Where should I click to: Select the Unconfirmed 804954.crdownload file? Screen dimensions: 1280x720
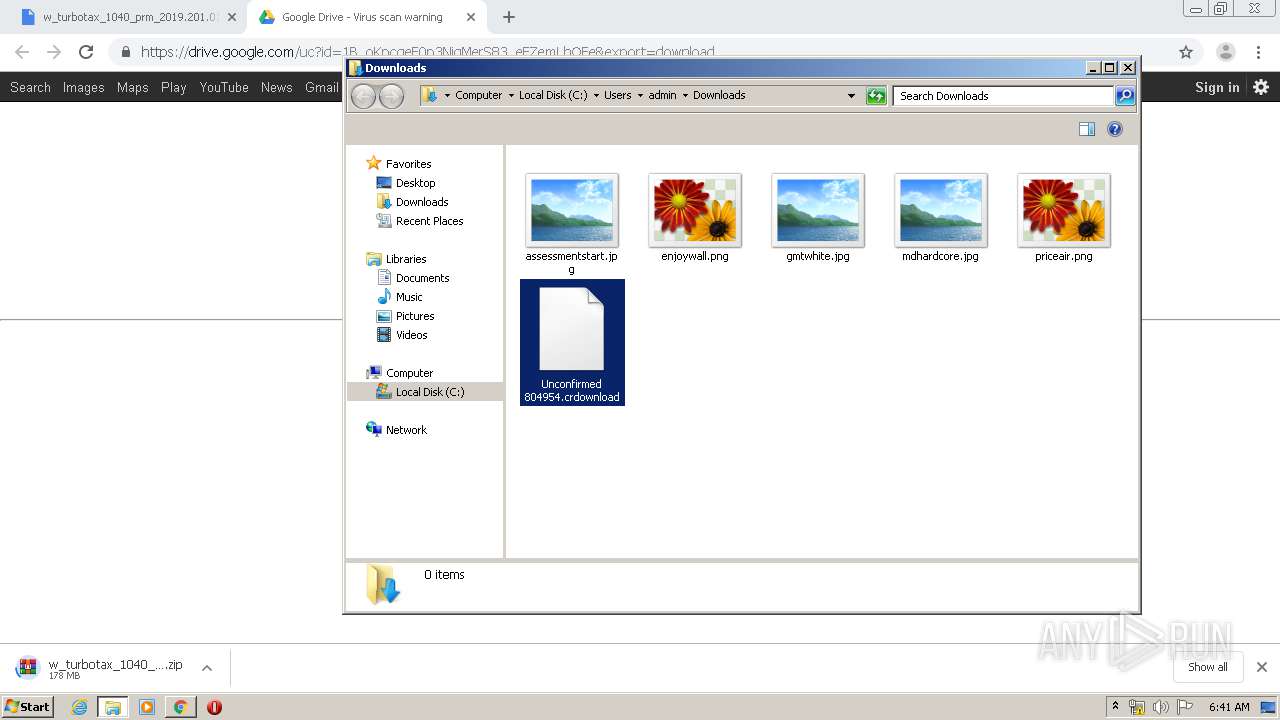572,342
